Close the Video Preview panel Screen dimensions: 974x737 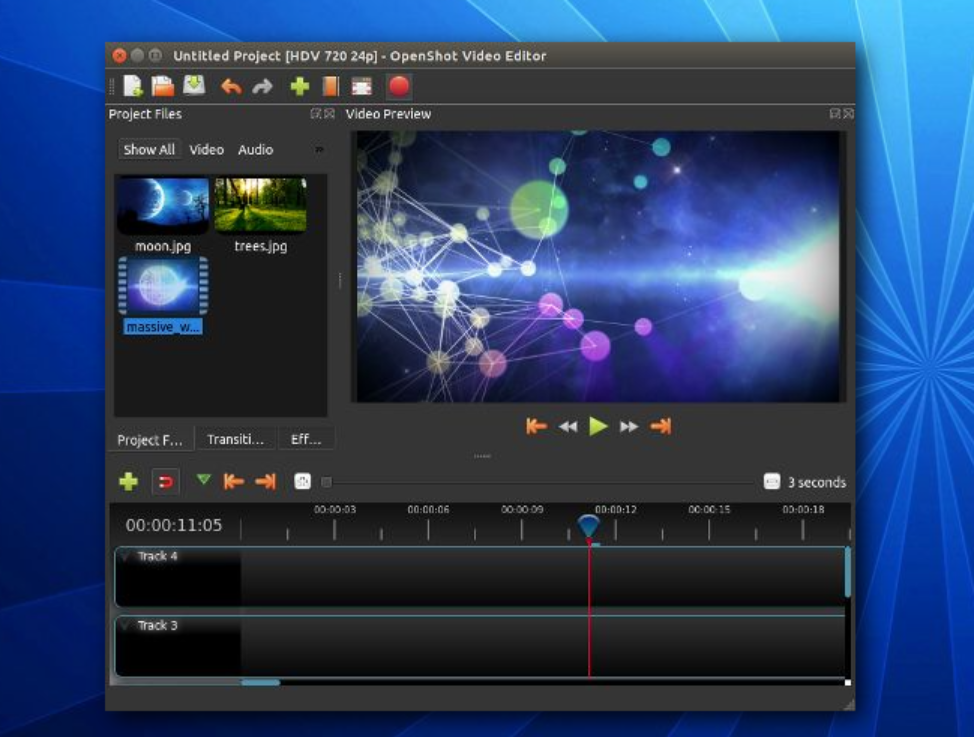(x=849, y=114)
